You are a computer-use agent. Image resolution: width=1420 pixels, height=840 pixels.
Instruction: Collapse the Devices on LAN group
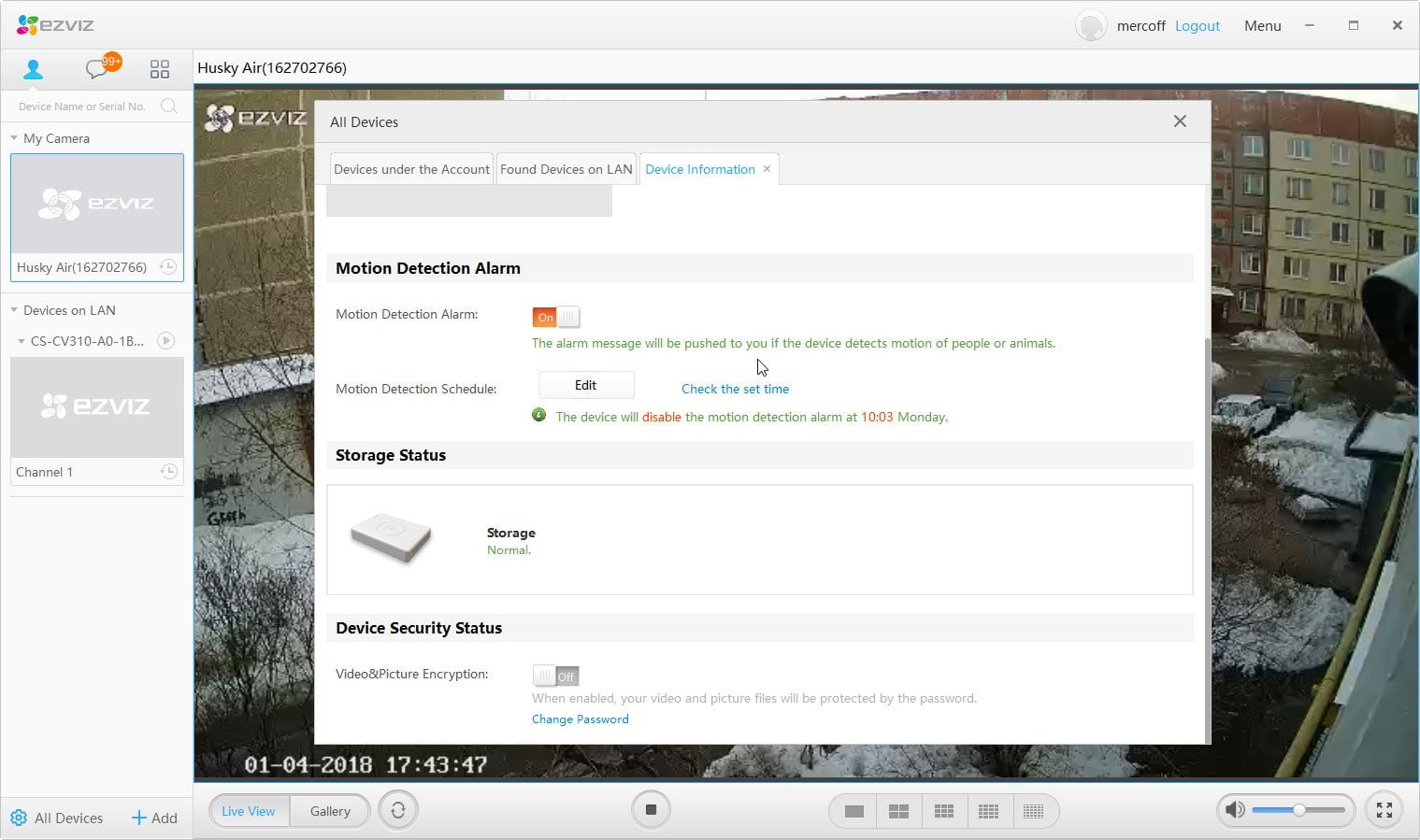[14, 310]
